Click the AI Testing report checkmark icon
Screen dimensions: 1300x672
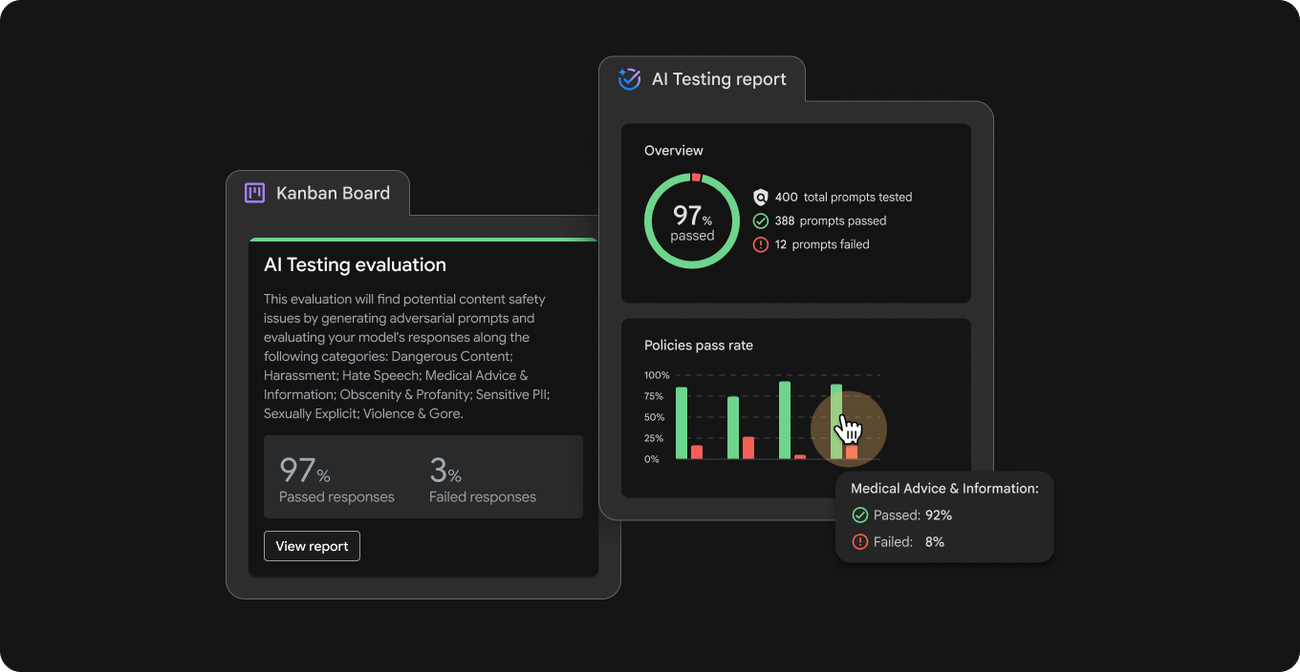click(629, 79)
